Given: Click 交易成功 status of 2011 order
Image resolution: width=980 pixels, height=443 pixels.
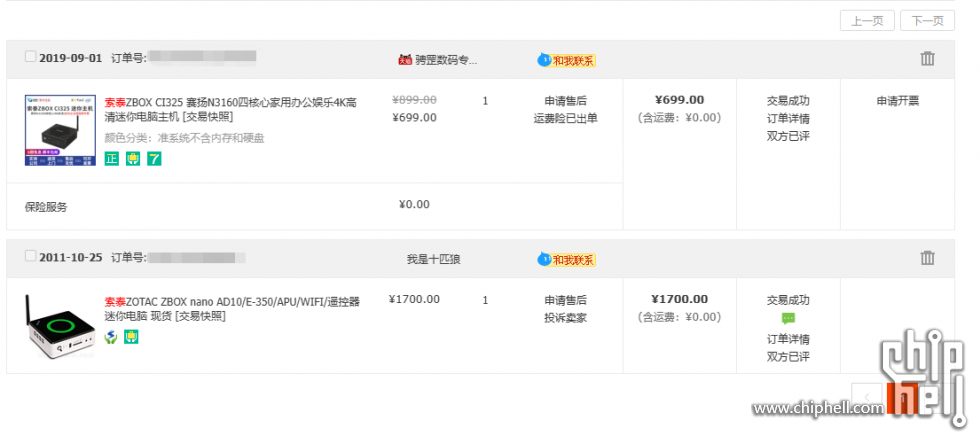Looking at the screenshot, I should (x=788, y=300).
